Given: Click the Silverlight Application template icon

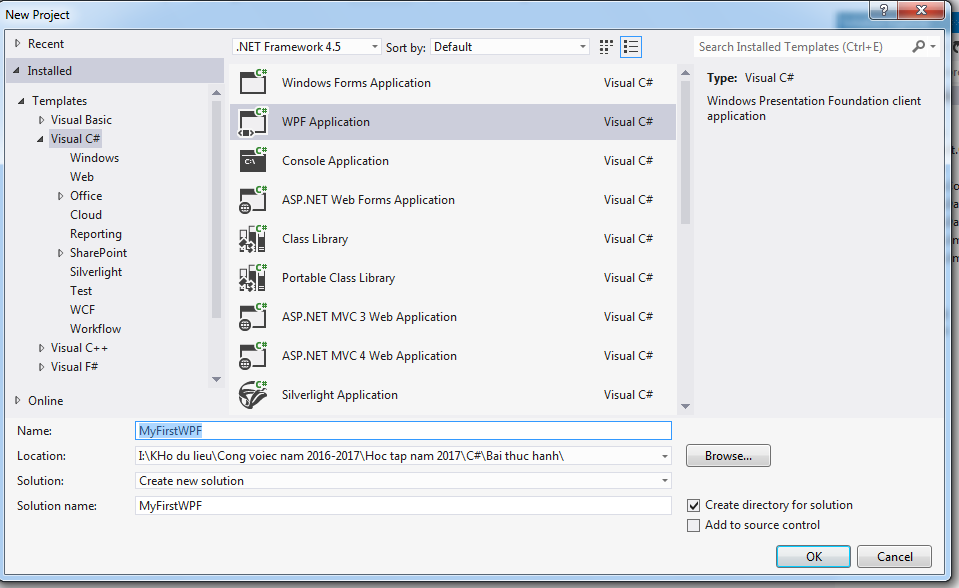Looking at the screenshot, I should [253, 395].
